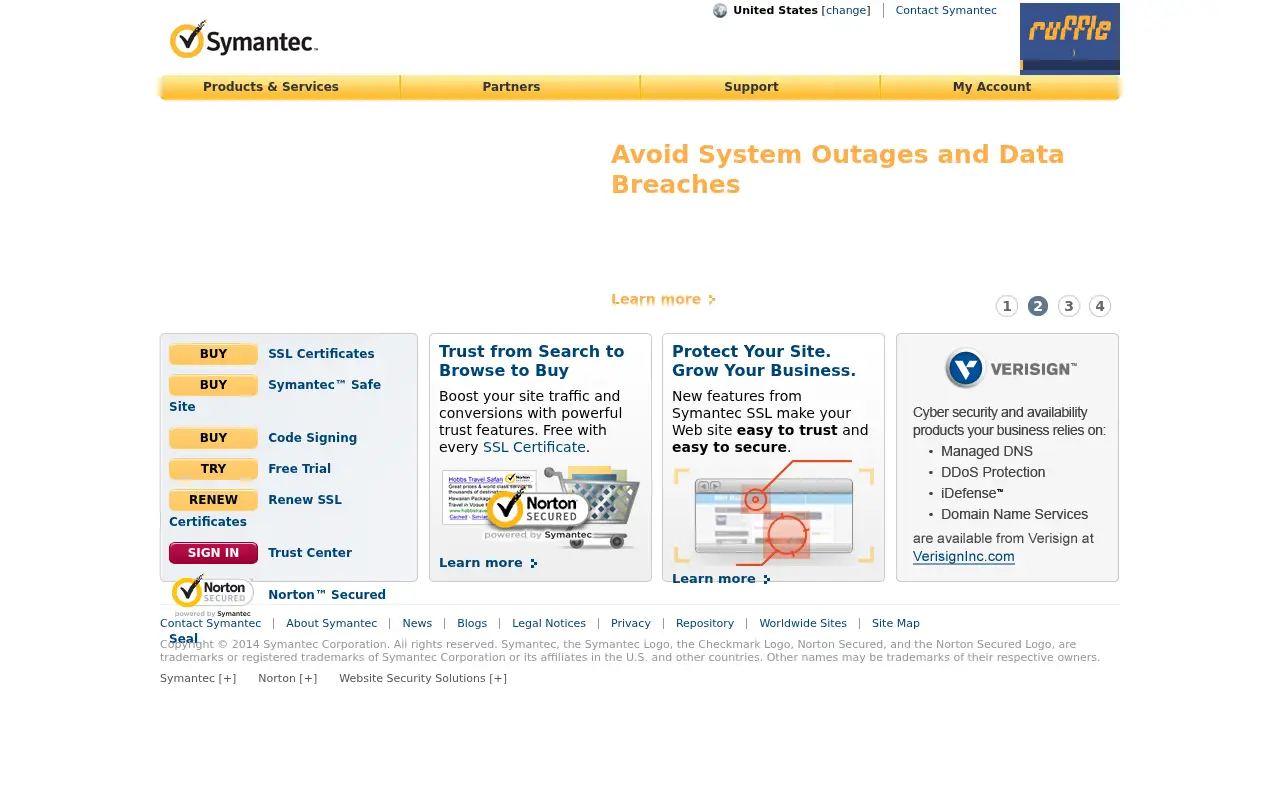Click the globe icon beside United States
The image size is (1280, 800).
pos(720,11)
